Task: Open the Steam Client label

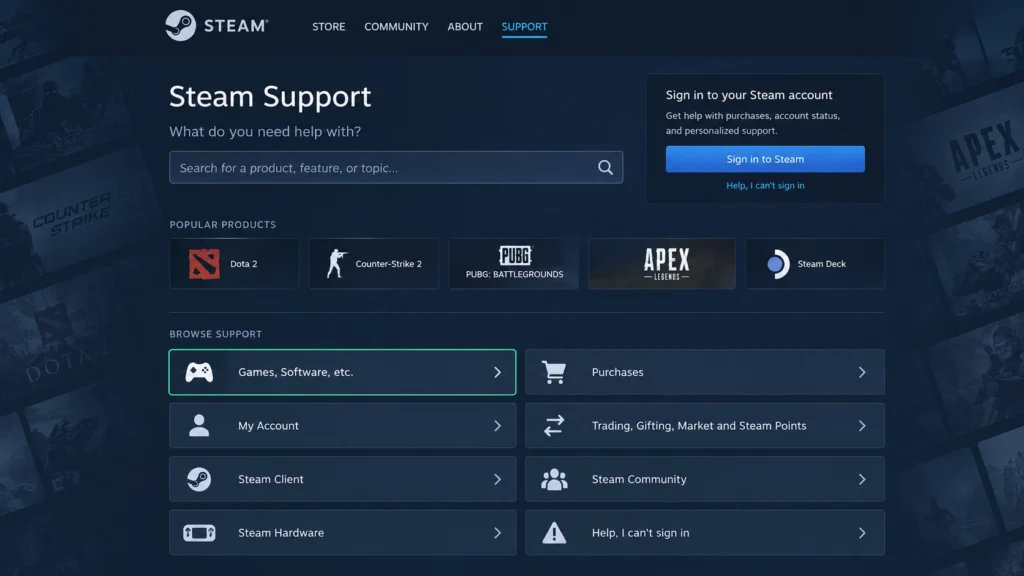Action: coord(271,479)
